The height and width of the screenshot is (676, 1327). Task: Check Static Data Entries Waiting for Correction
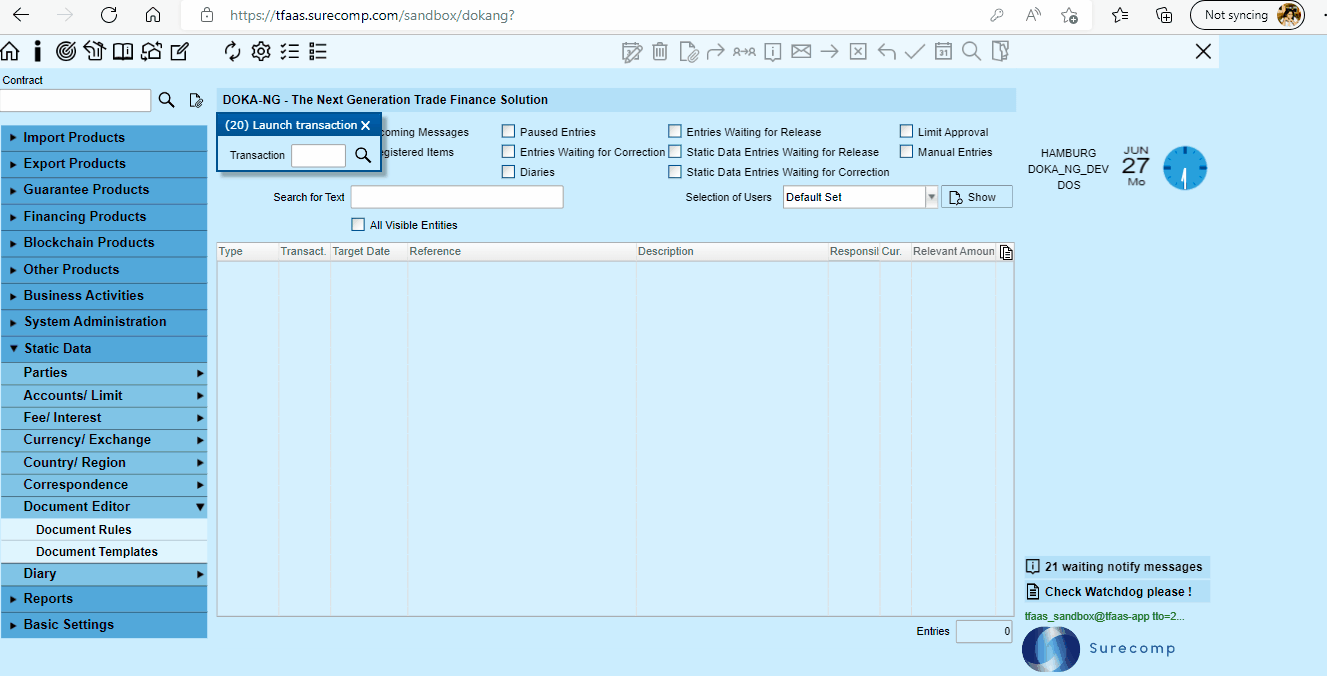[x=675, y=171]
